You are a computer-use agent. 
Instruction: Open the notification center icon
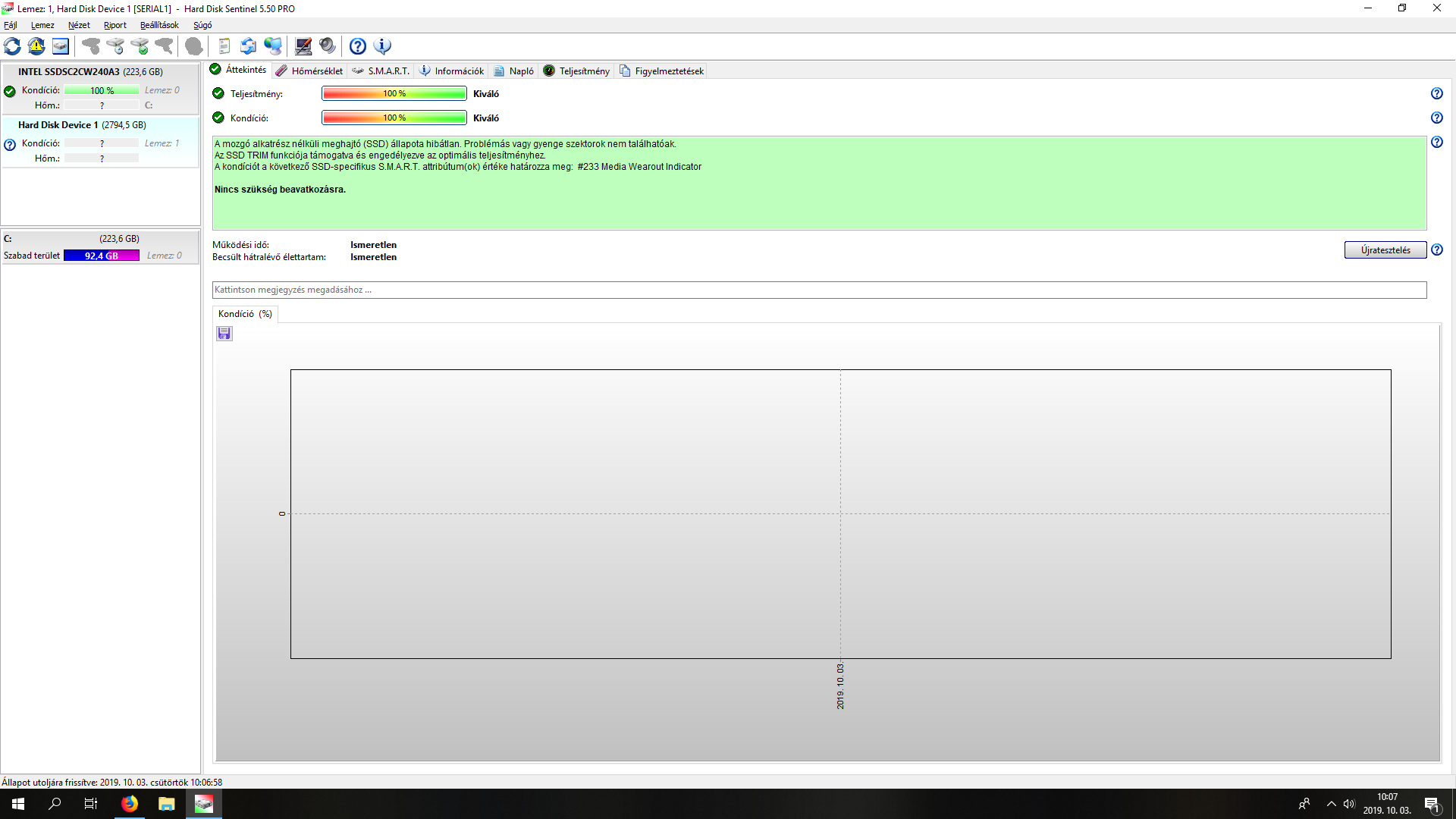pyautogui.click(x=1432, y=804)
